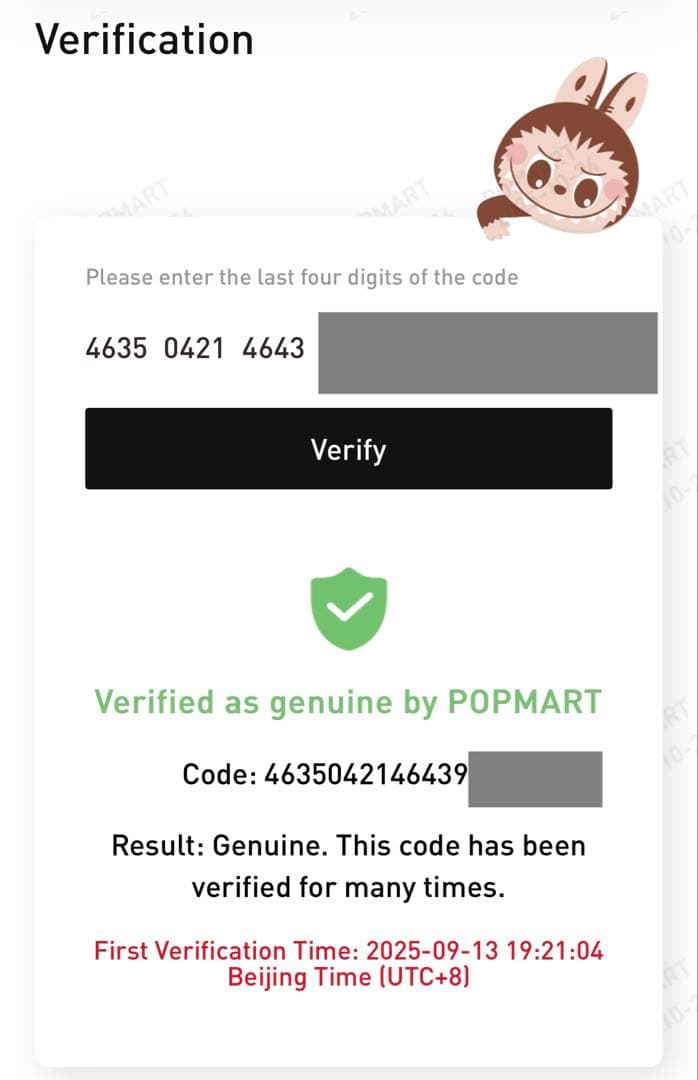
Task: Click the Beijing Time (UTC+8) label
Action: (x=348, y=976)
